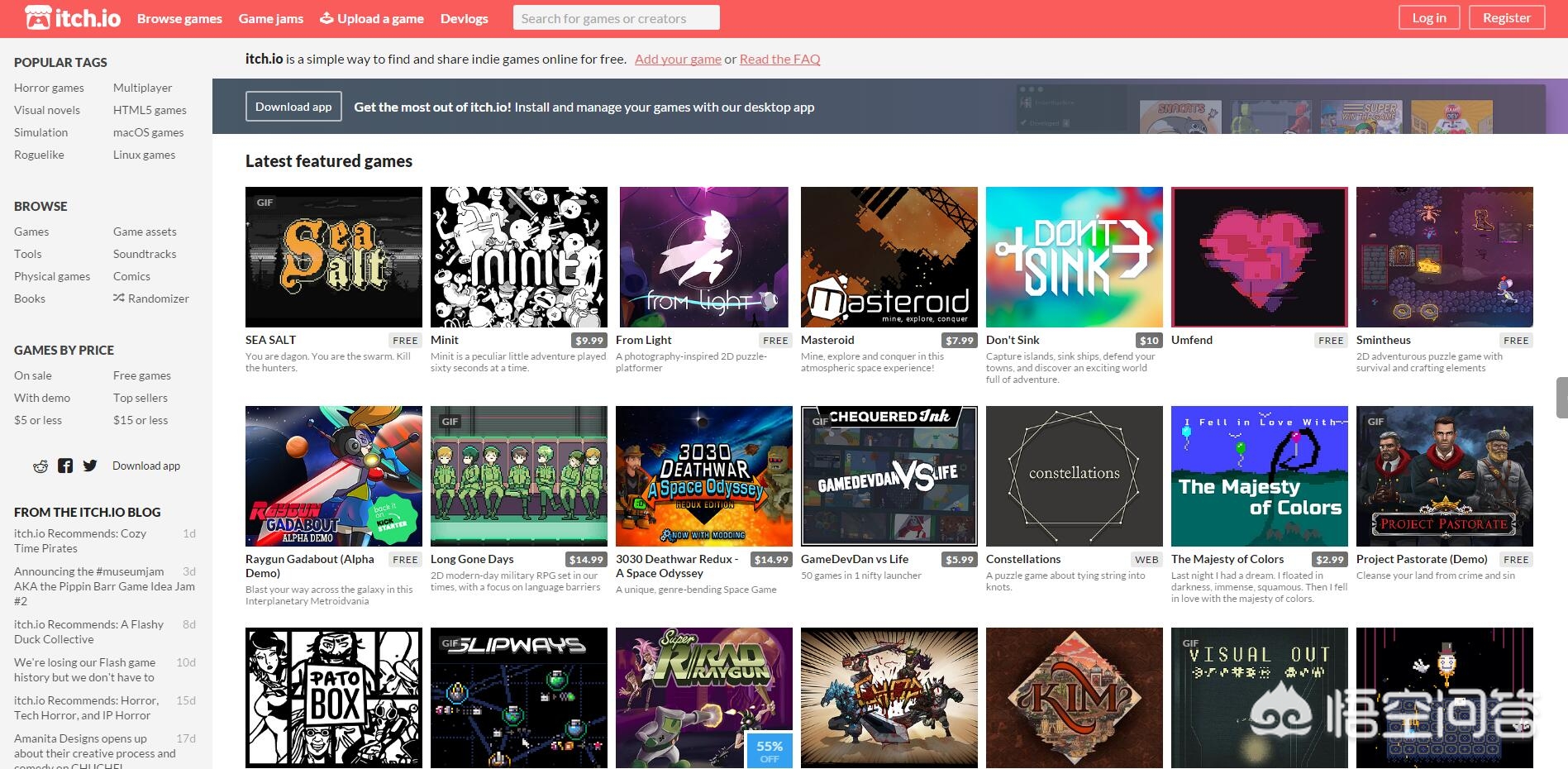The height and width of the screenshot is (769, 1568).
Task: Open the Super Rad Raygun thumbnail
Action: [704, 698]
